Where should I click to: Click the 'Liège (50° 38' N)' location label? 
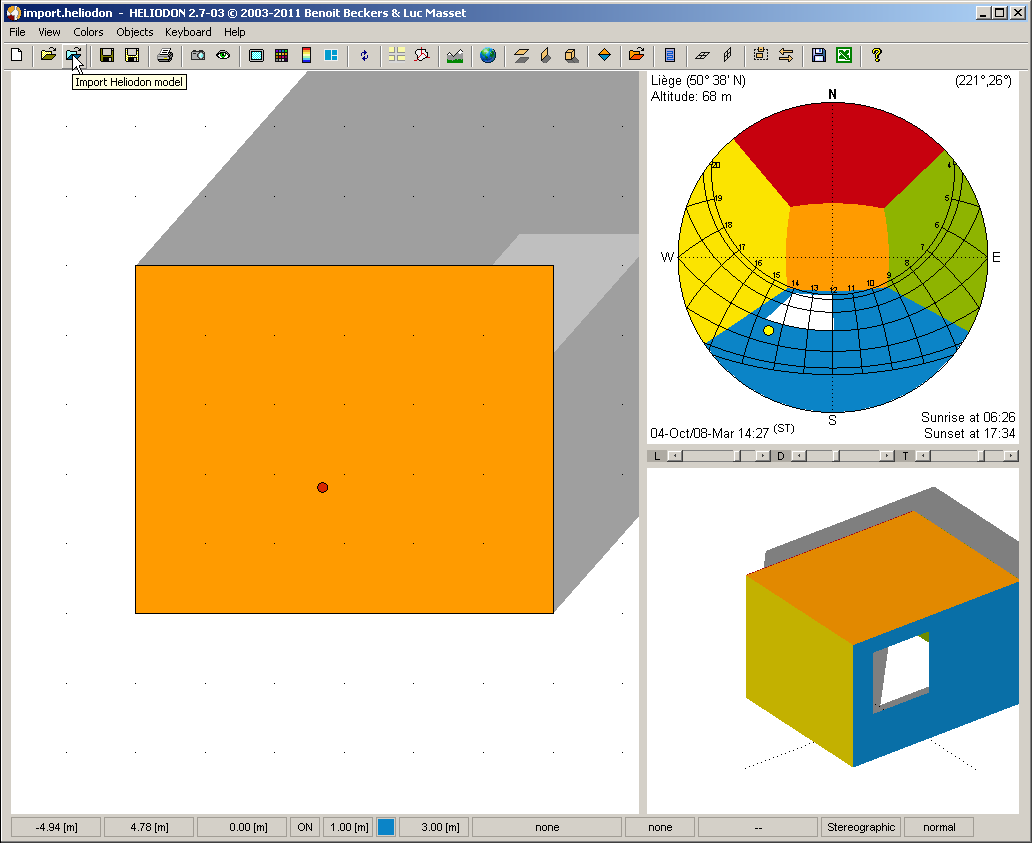pyautogui.click(x=698, y=80)
